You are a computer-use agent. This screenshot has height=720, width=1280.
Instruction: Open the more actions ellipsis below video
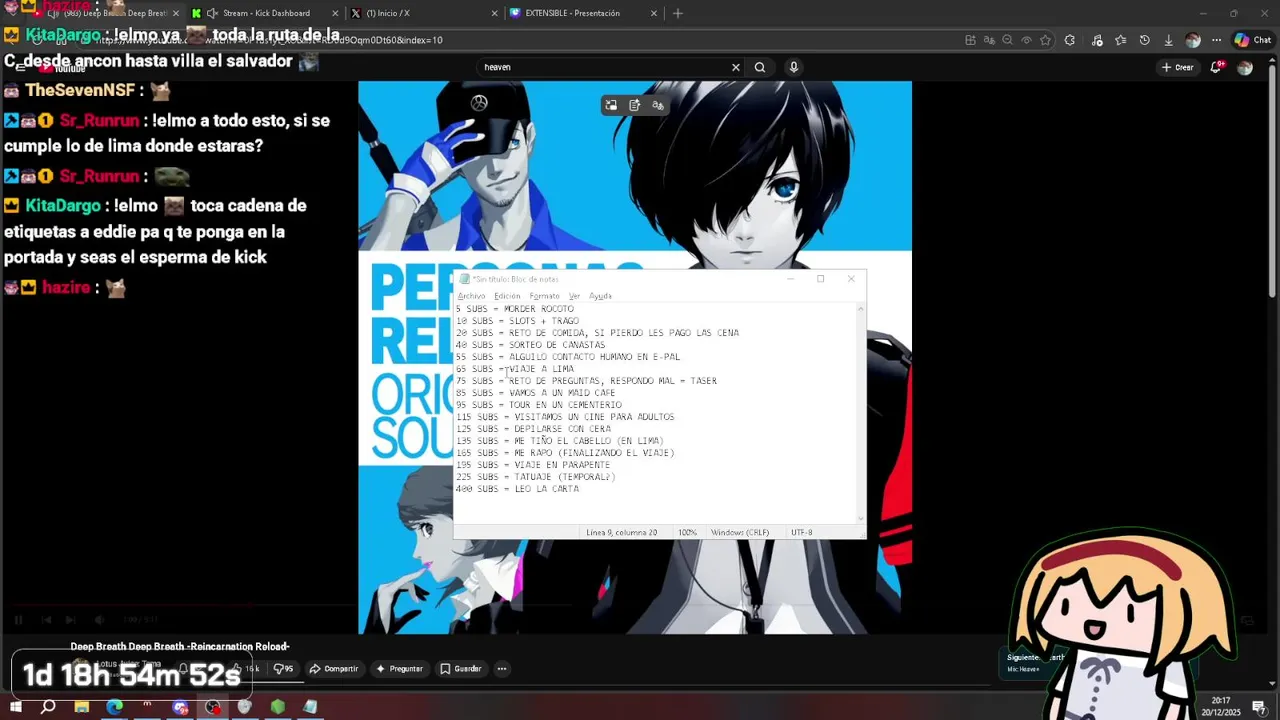(502, 669)
